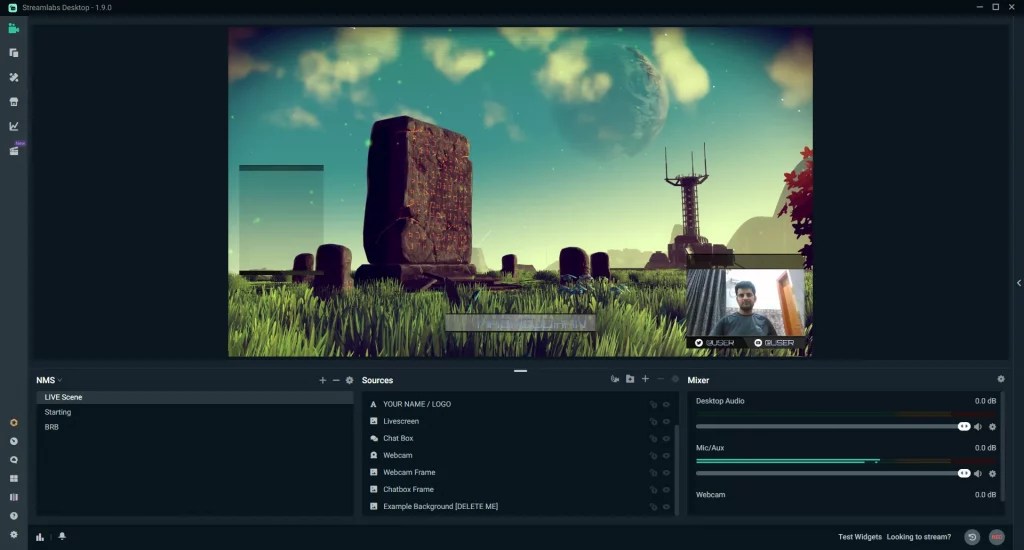Open the Dashboard graph icon in sidebar
The width and height of the screenshot is (1024, 550).
pyautogui.click(x=14, y=126)
